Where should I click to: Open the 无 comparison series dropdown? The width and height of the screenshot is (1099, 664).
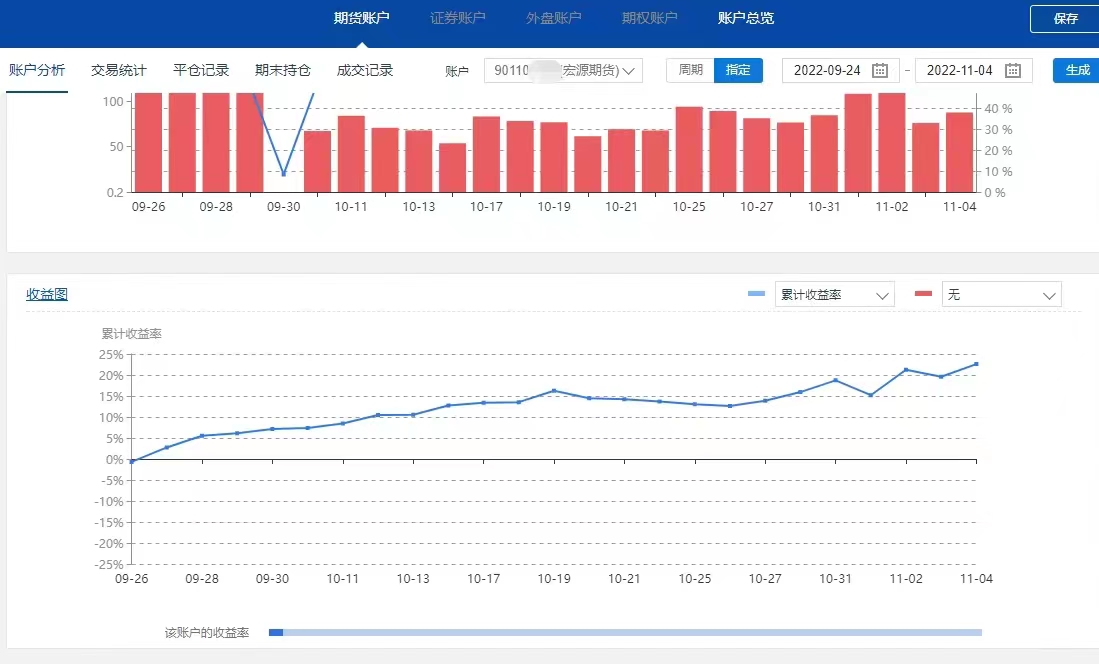pos(1001,295)
